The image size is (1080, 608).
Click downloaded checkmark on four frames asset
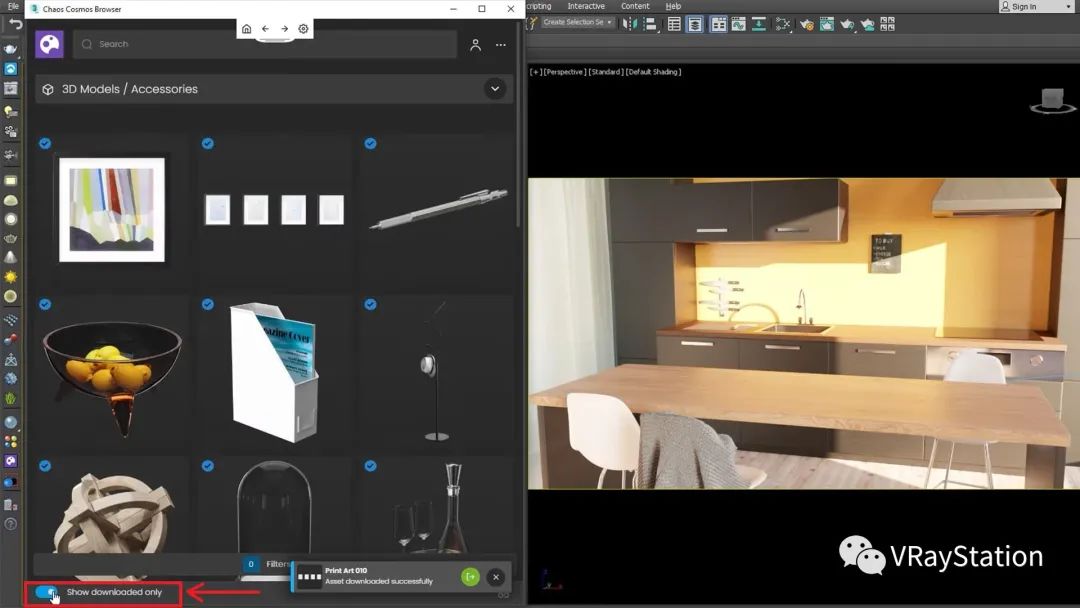tap(207, 143)
